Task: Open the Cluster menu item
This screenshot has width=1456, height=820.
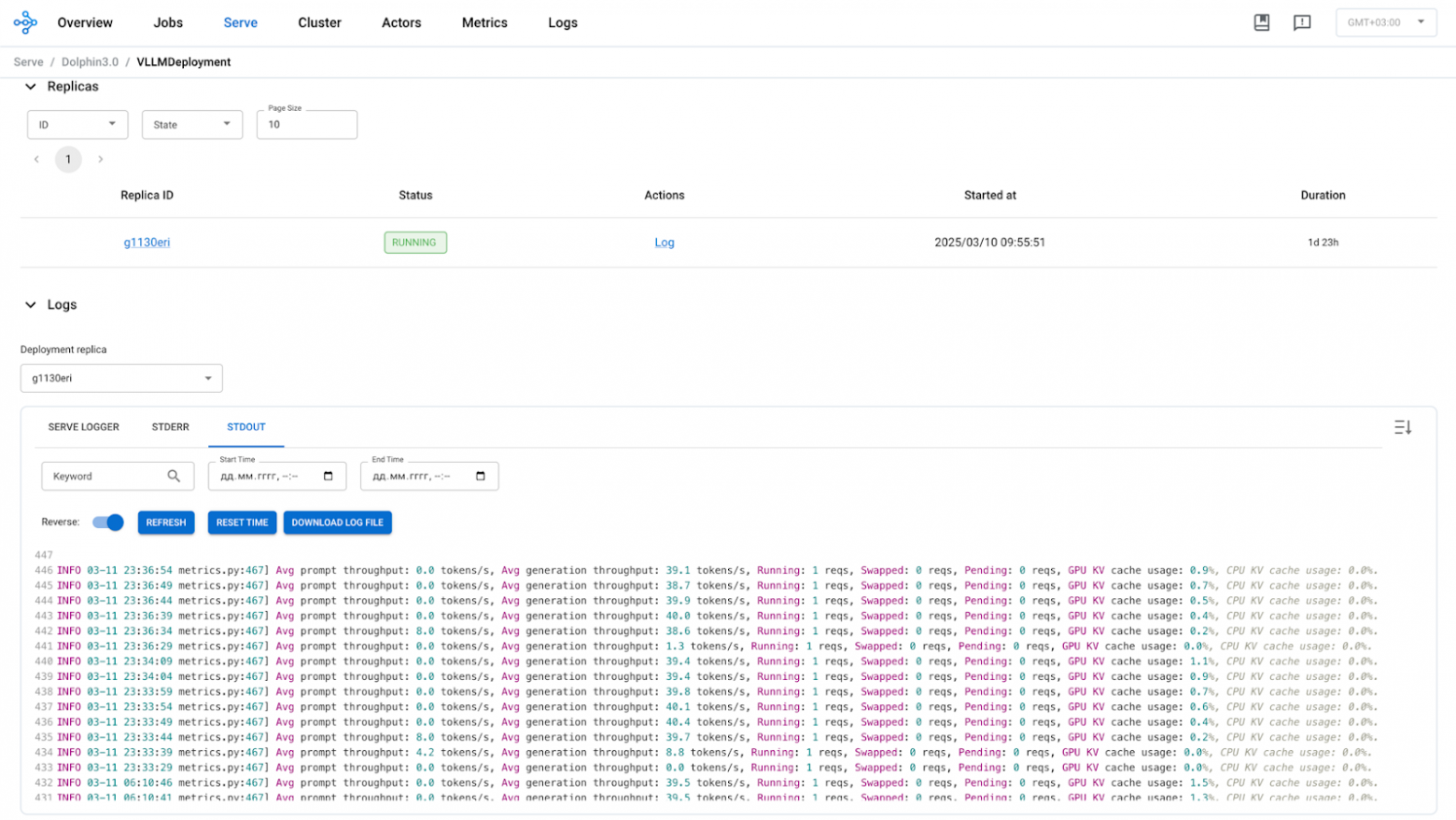Action: pyautogui.click(x=319, y=22)
